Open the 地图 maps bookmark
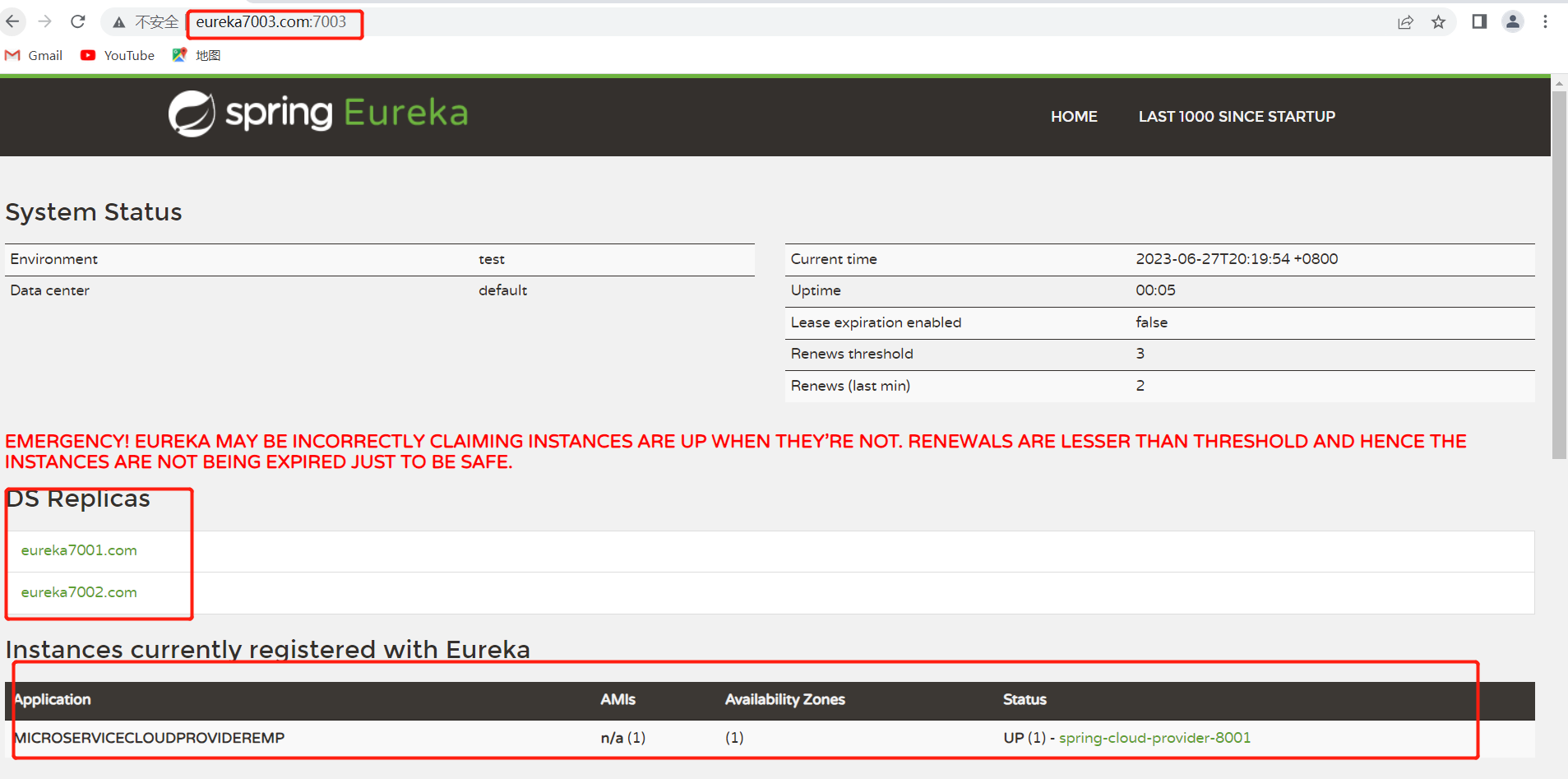Screen dimensions: 1568x779 pyautogui.click(x=197, y=55)
